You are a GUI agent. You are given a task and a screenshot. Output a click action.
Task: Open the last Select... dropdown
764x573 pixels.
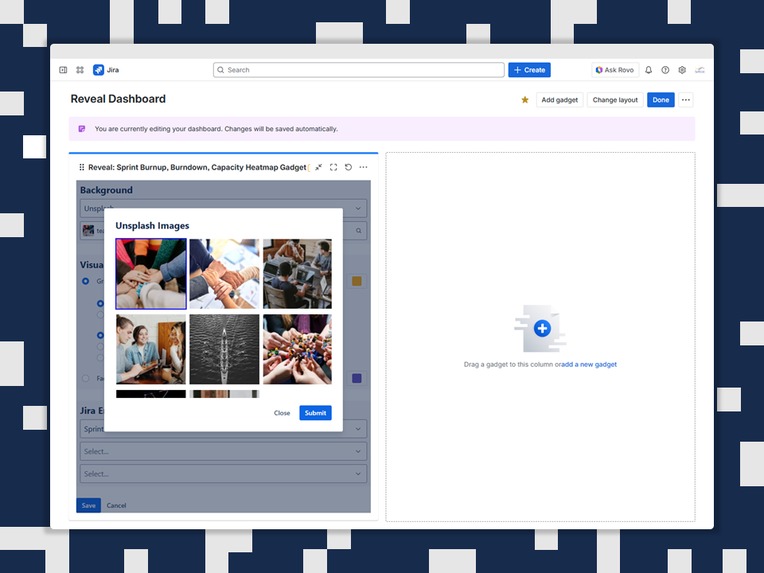click(x=223, y=474)
